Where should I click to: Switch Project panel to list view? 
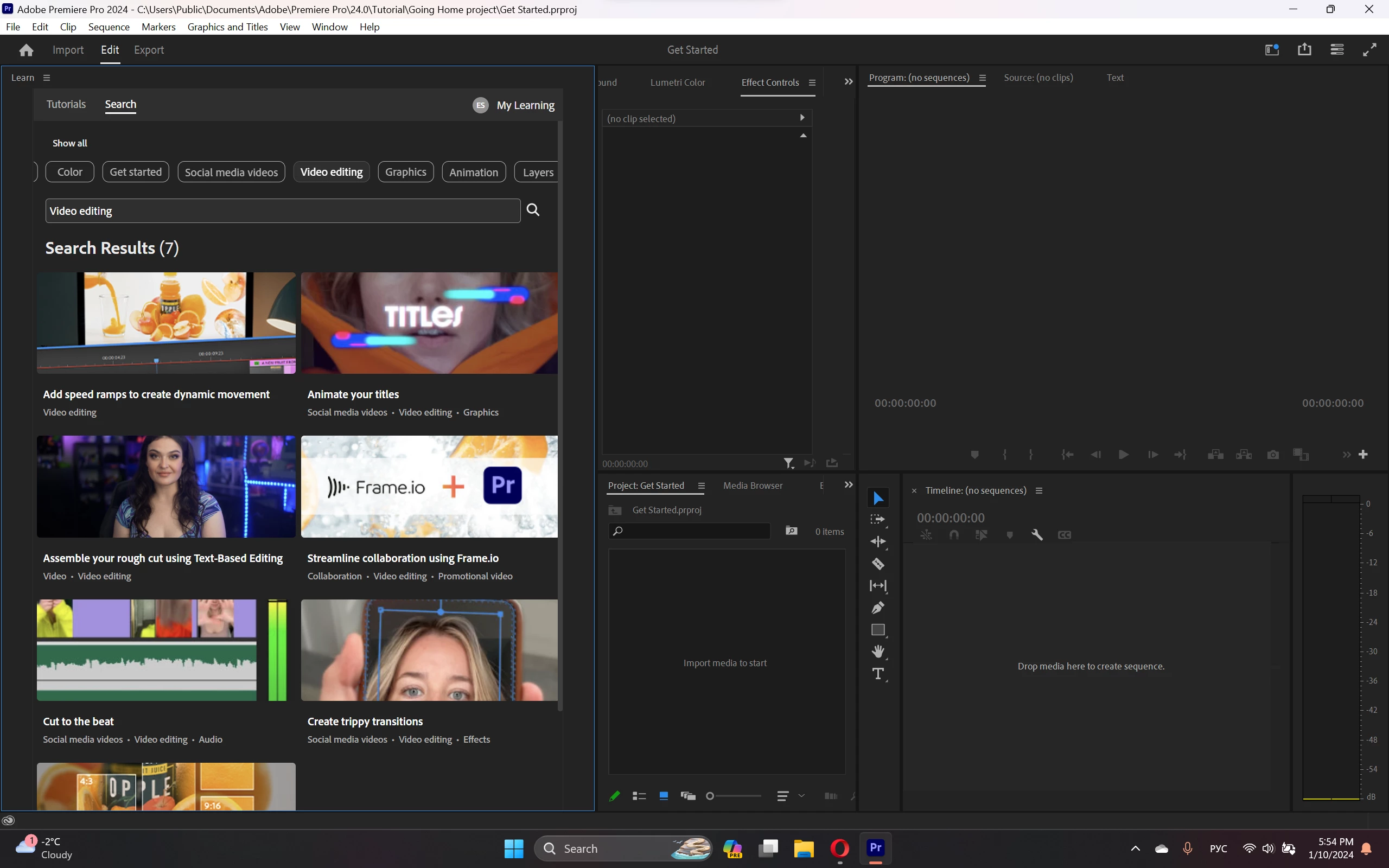[639, 796]
